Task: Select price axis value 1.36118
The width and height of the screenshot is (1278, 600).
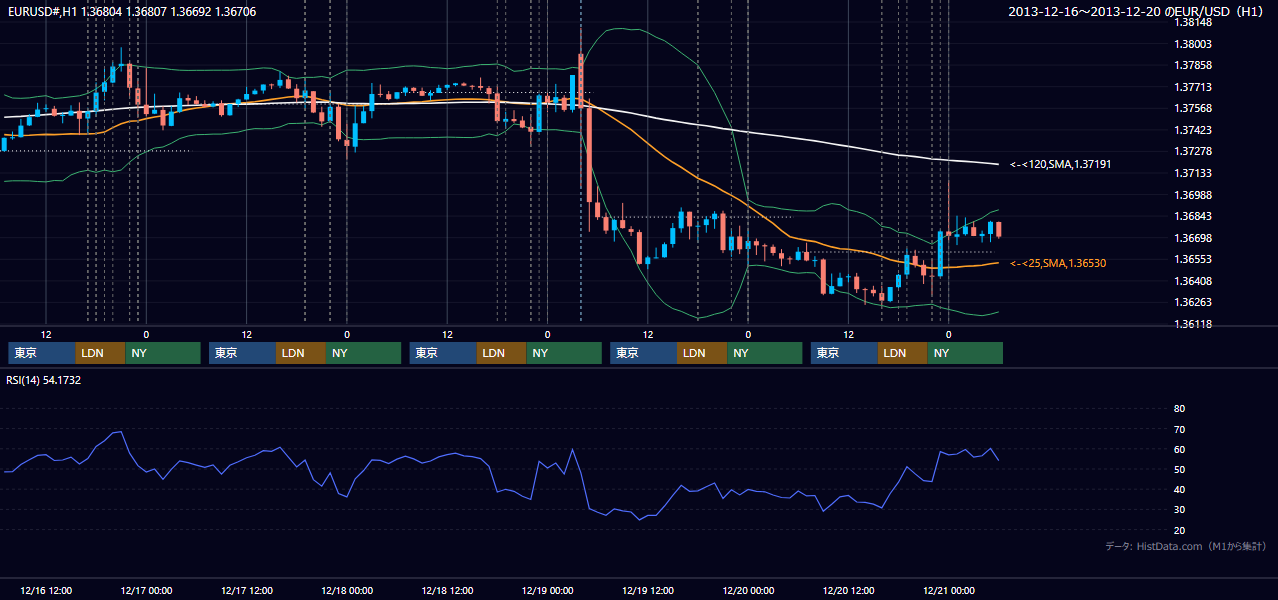Action: pyautogui.click(x=1193, y=325)
